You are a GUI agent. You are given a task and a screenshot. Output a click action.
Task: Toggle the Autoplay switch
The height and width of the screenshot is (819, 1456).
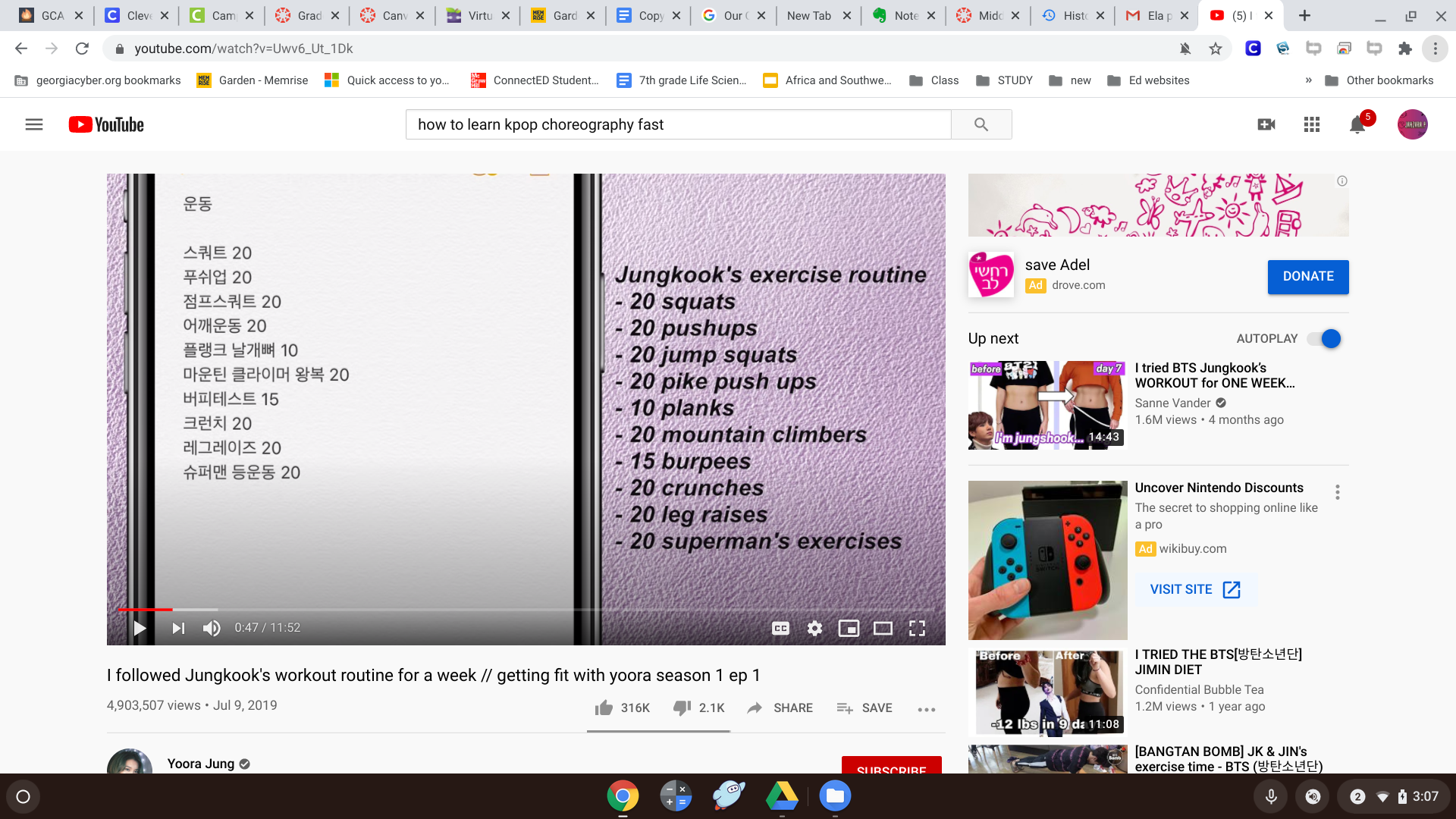point(1324,338)
